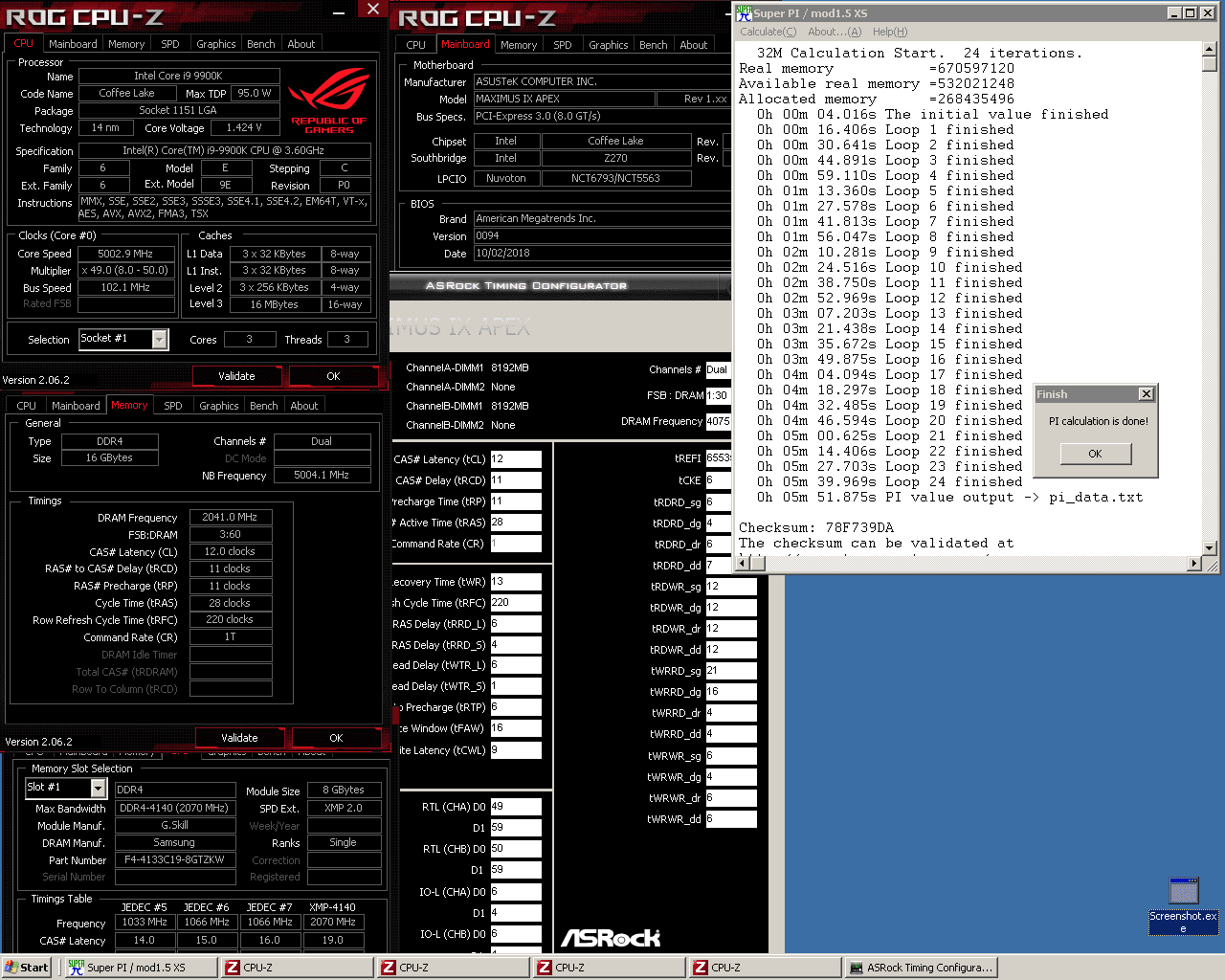
Task: Click OK in the PI calculation done dialog
Action: pyautogui.click(x=1095, y=454)
